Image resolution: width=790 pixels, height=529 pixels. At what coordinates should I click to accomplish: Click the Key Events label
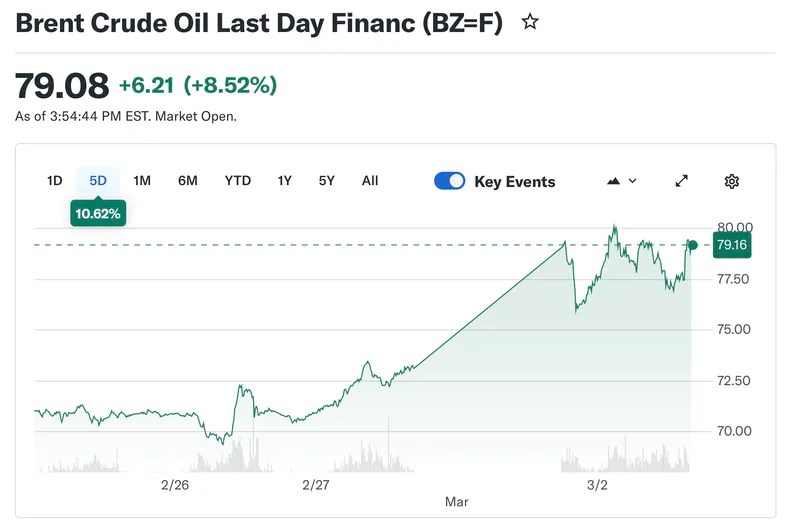[x=514, y=182]
